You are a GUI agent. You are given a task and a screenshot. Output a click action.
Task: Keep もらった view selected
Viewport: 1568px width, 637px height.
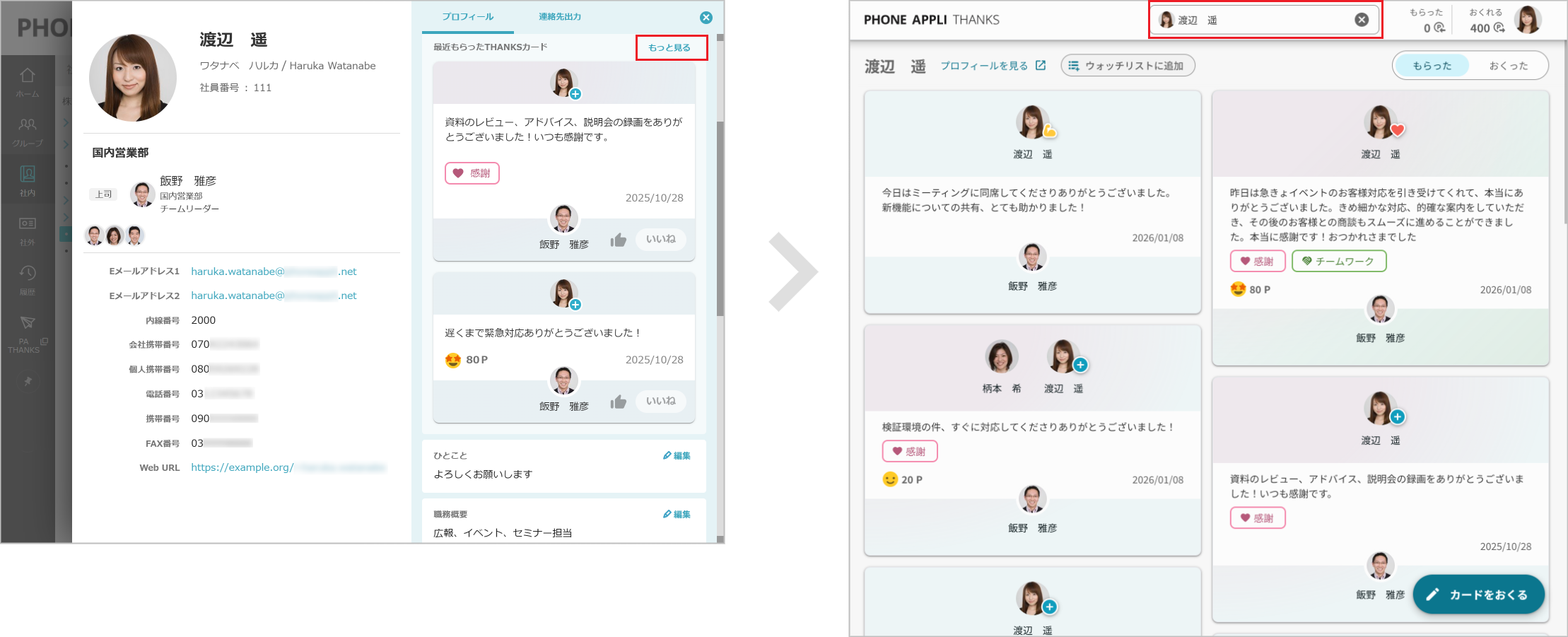(1431, 65)
